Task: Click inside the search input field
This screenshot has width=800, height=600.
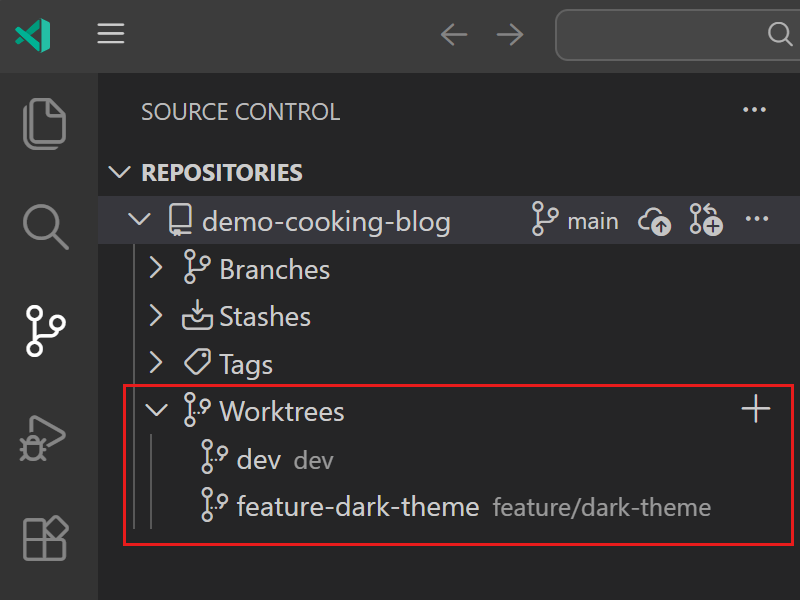Action: point(670,34)
